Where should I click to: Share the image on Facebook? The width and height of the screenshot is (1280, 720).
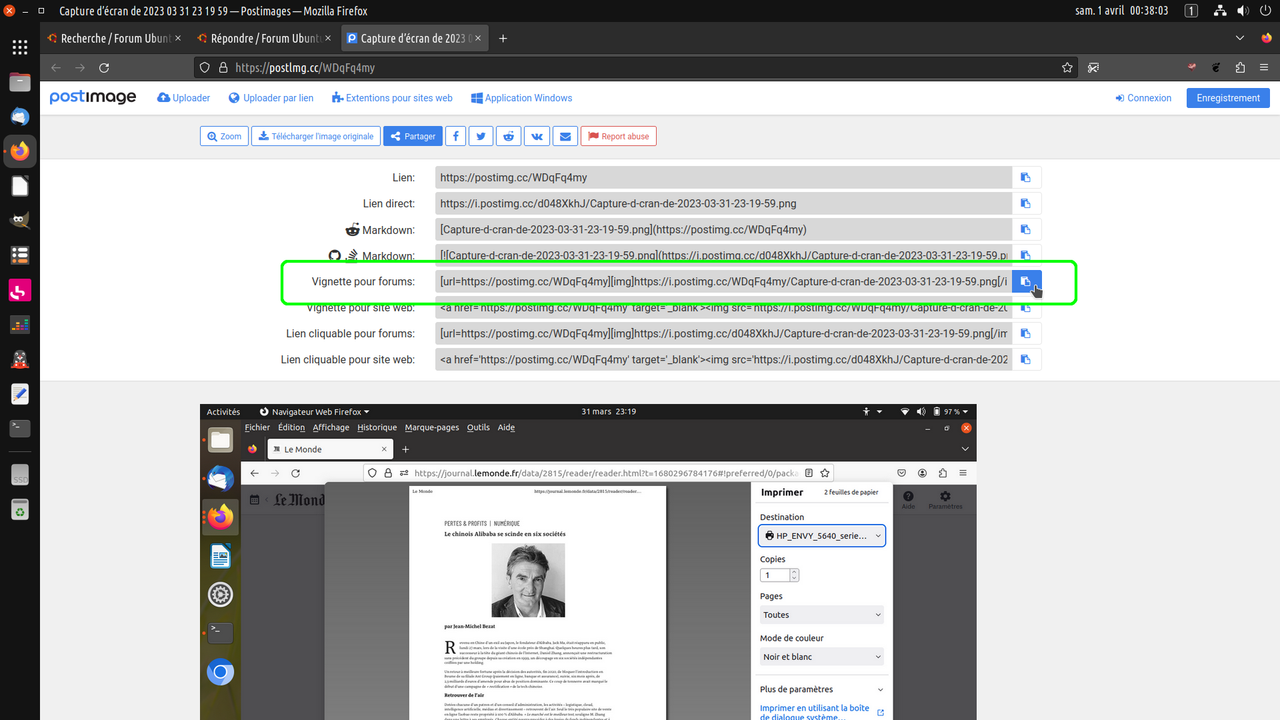(x=454, y=136)
